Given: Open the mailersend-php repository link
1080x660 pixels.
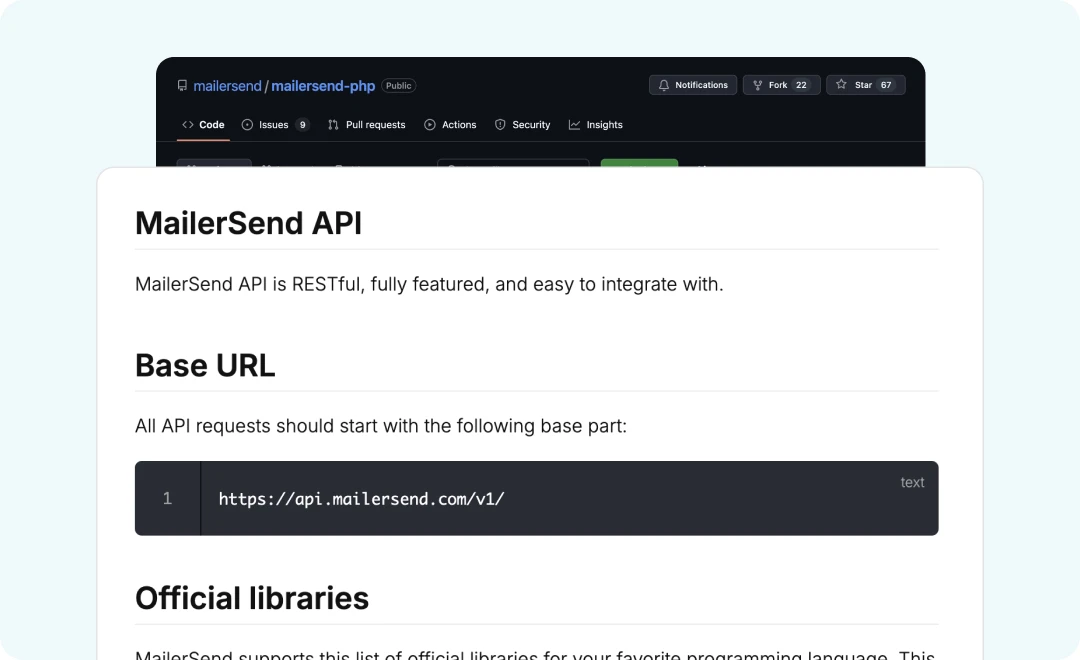Looking at the screenshot, I should tap(323, 85).
